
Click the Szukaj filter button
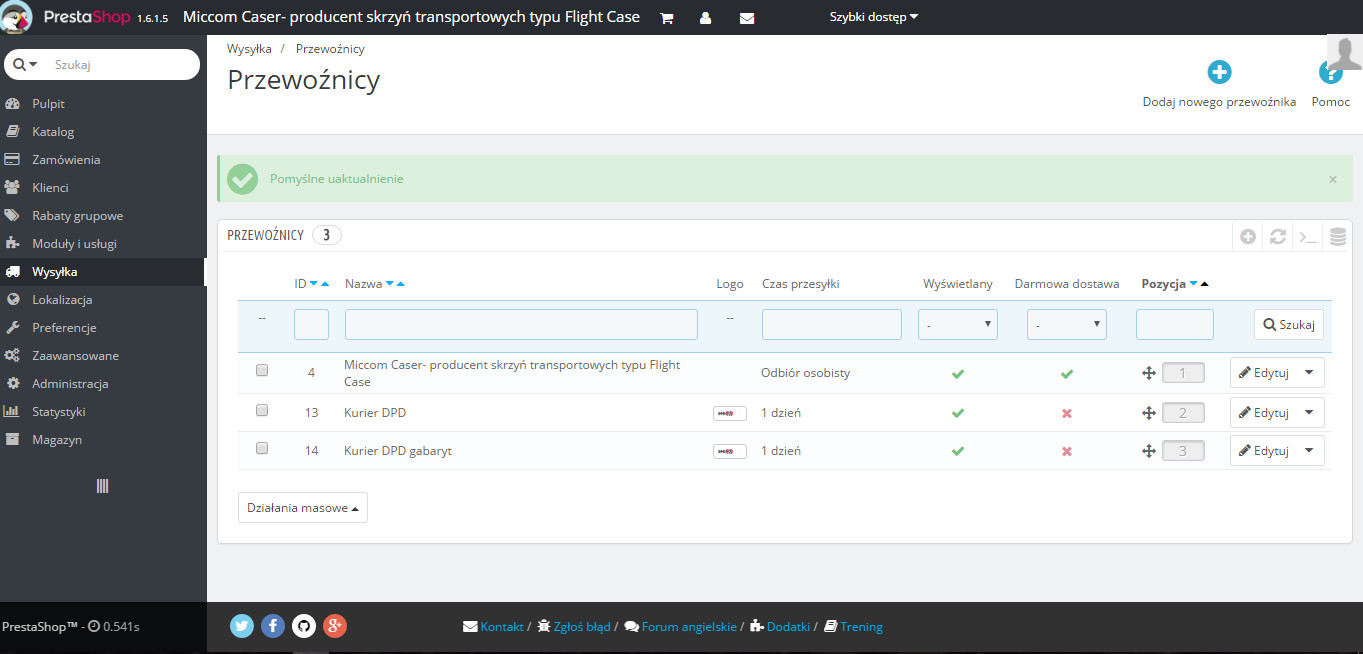click(x=1289, y=324)
